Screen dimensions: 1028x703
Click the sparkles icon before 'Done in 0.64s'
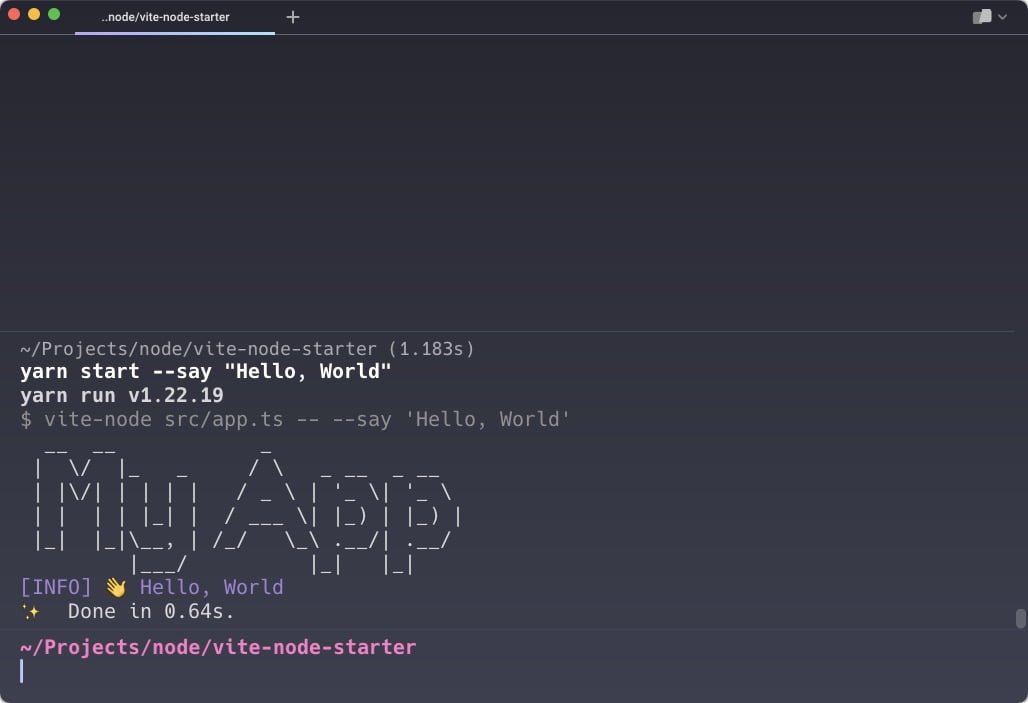coord(31,611)
